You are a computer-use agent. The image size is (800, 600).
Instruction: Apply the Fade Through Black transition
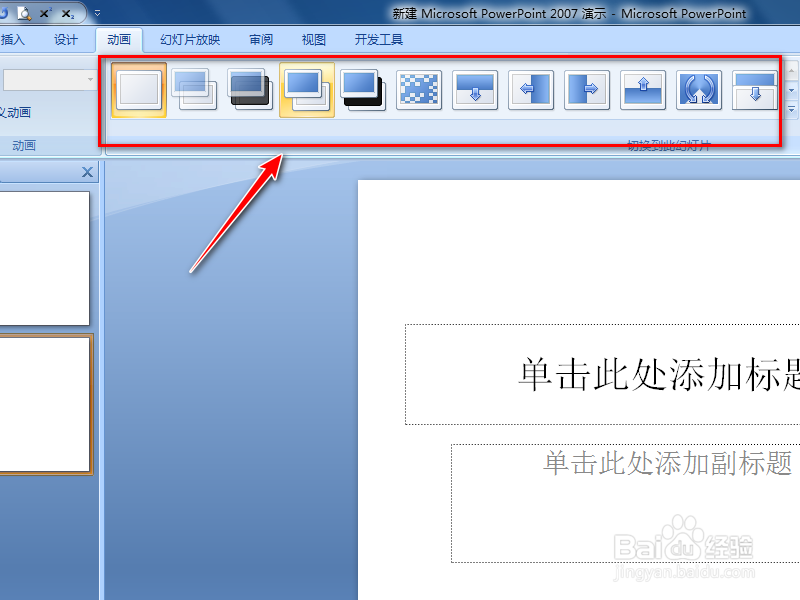251,90
